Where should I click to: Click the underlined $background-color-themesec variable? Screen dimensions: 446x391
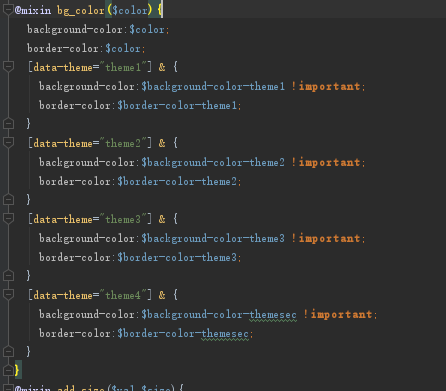click(219, 315)
